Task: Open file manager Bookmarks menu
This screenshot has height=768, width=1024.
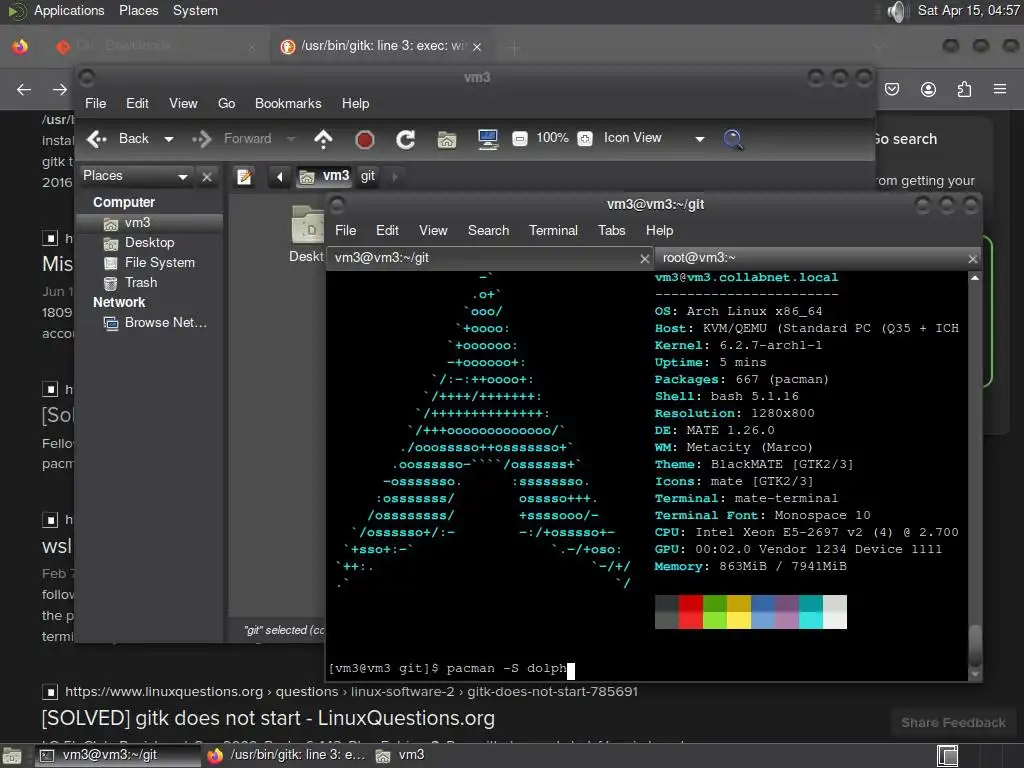Action: tap(288, 103)
